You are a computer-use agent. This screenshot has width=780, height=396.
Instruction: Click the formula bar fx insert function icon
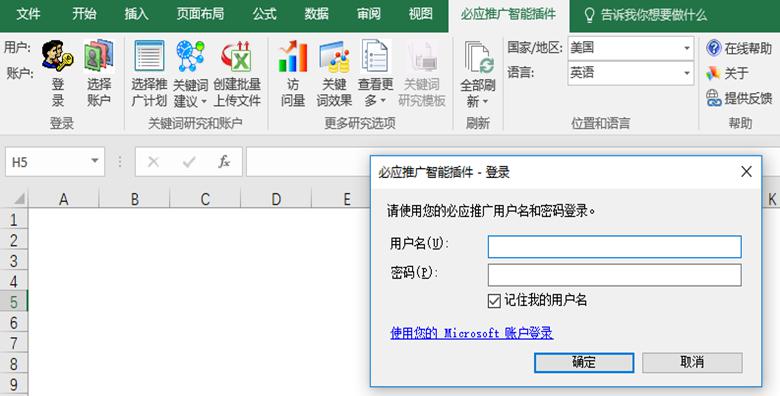tap(224, 162)
